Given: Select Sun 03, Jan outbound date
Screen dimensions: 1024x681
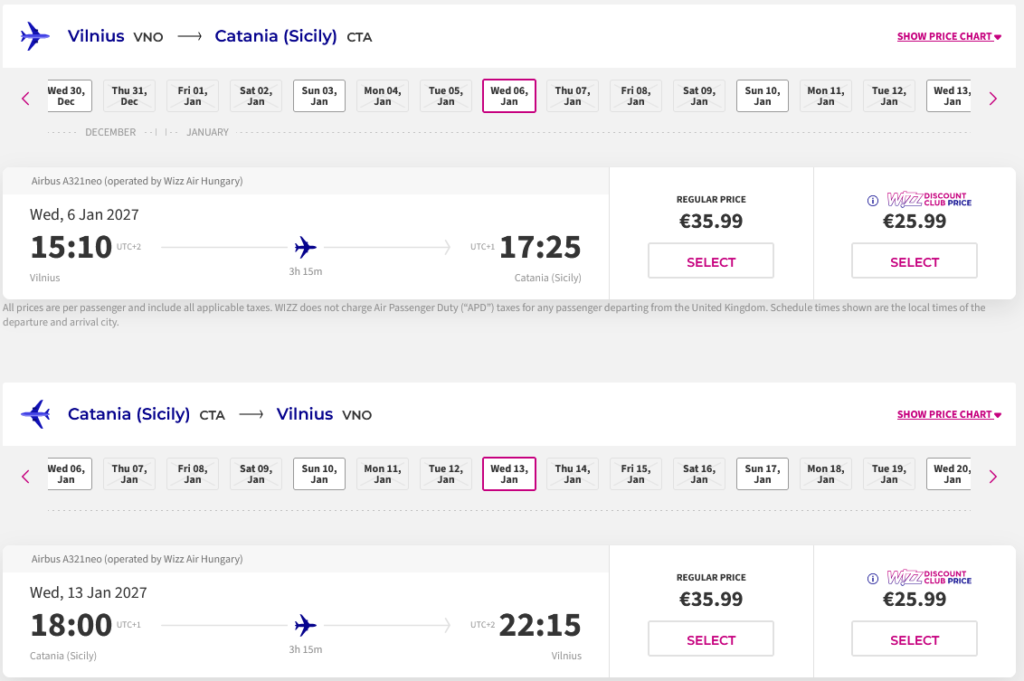Looking at the screenshot, I should click(x=319, y=96).
